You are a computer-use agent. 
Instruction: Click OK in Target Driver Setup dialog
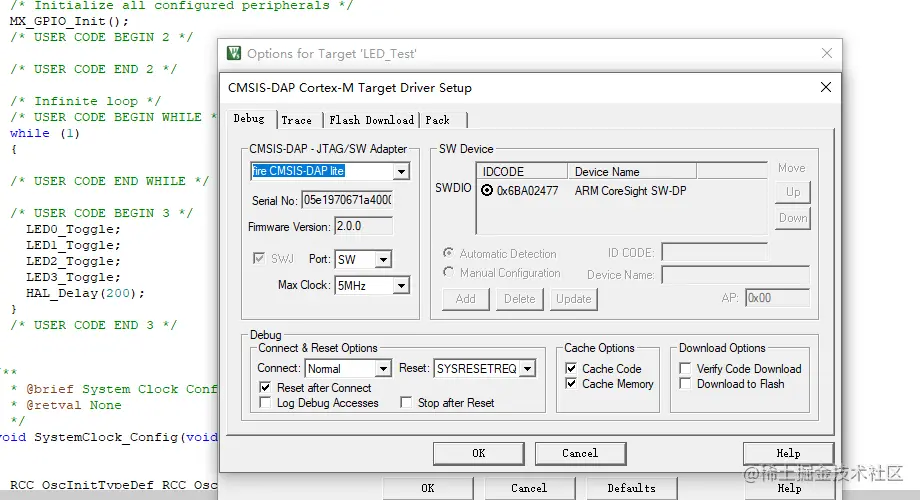[x=479, y=453]
